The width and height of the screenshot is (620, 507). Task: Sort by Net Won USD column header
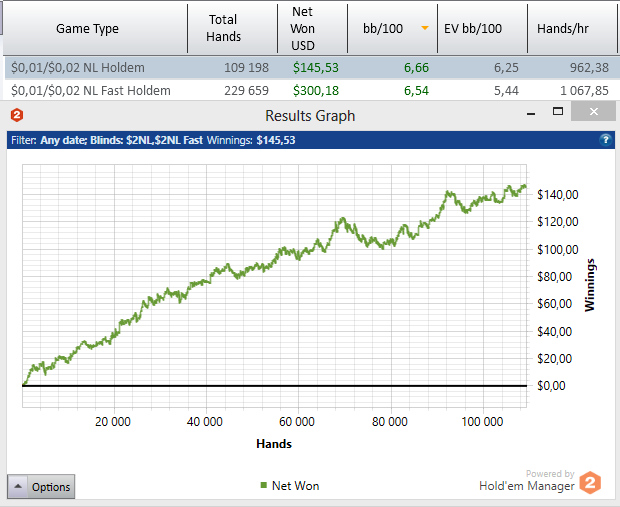tap(312, 28)
